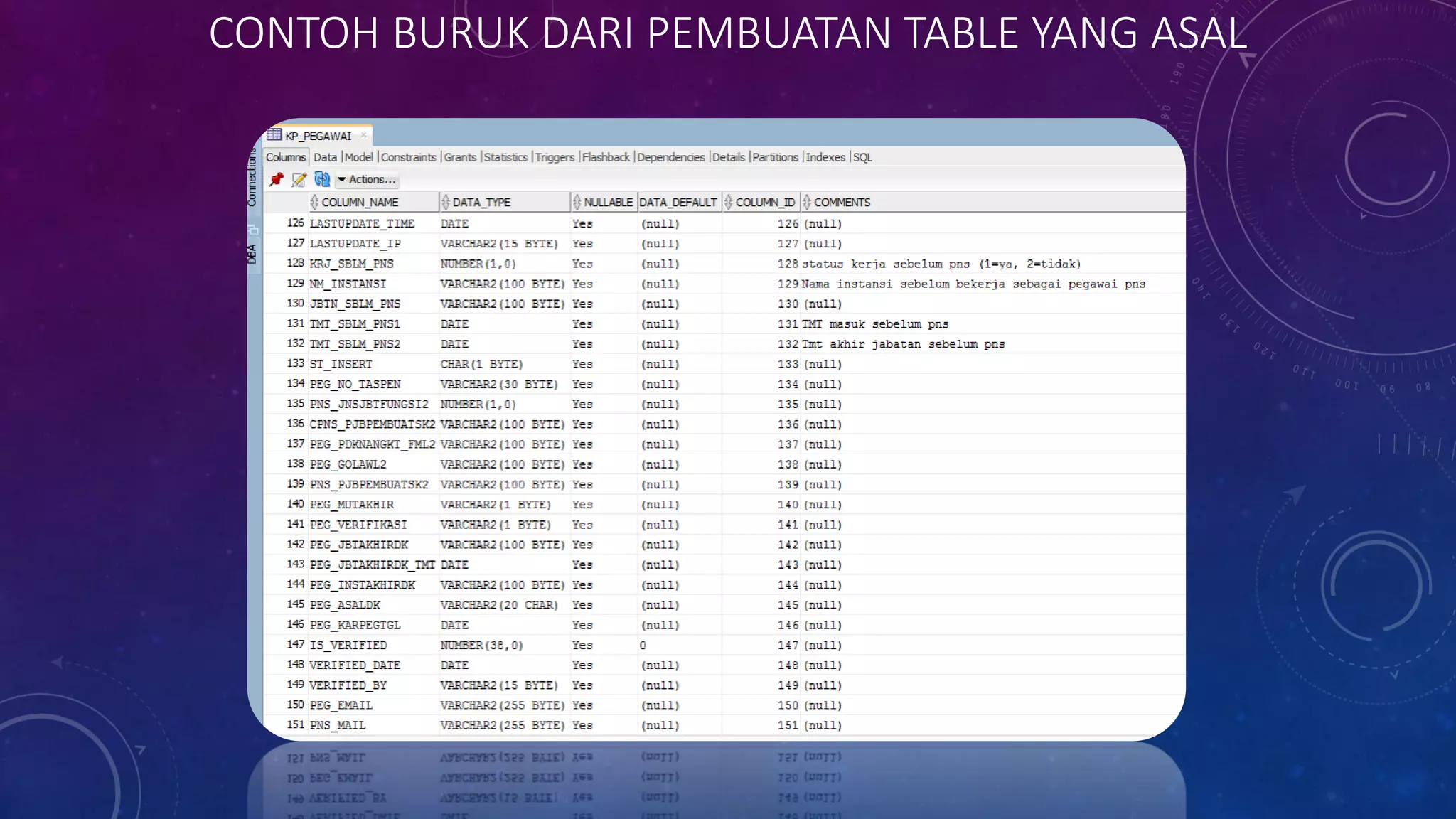The height and width of the screenshot is (819, 1456).
Task: Sort by DATA_DEFAULT header
Action: click(678, 203)
